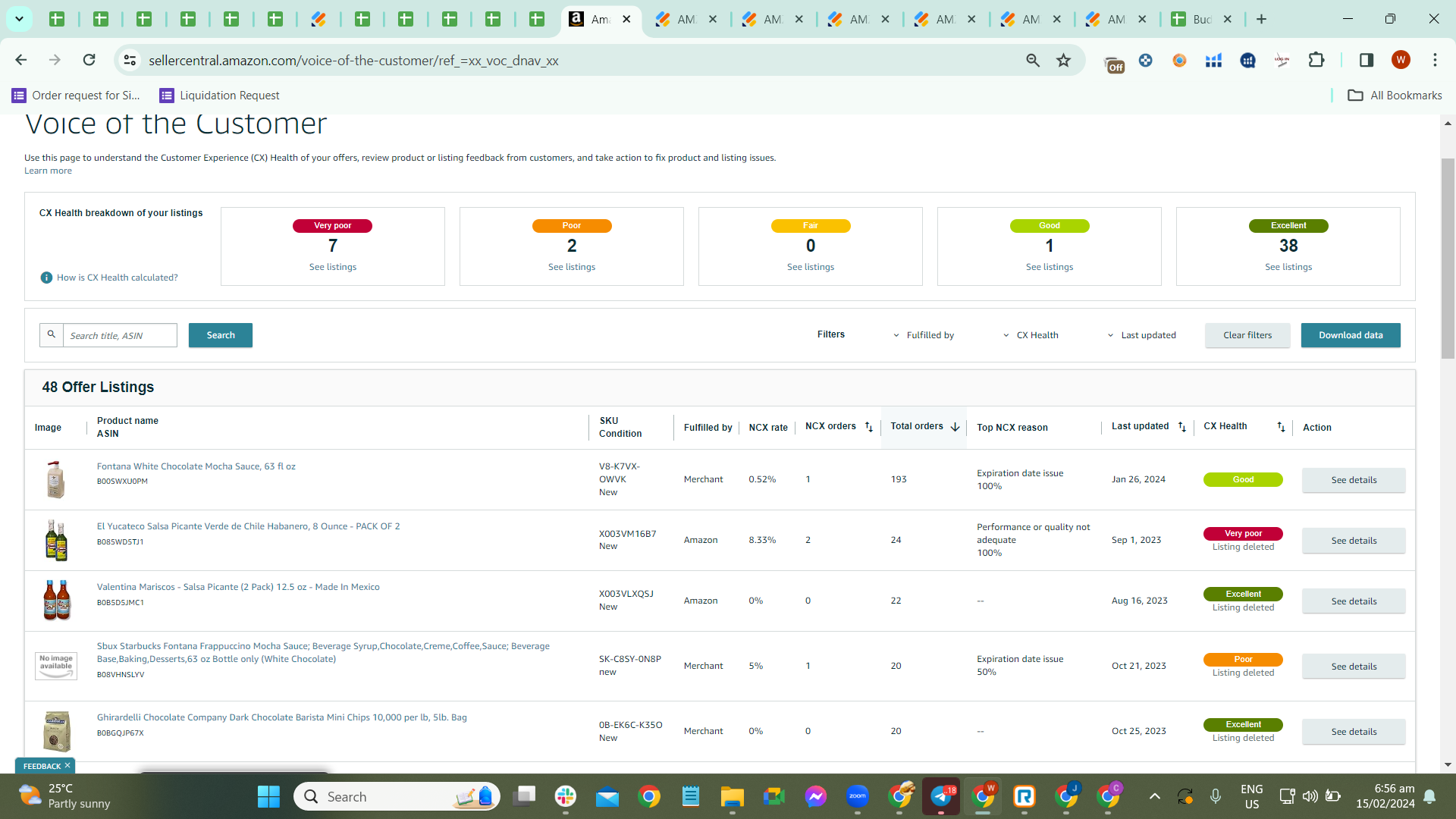Open the orange ring extension icon
The image size is (1456, 819).
click(x=1179, y=61)
